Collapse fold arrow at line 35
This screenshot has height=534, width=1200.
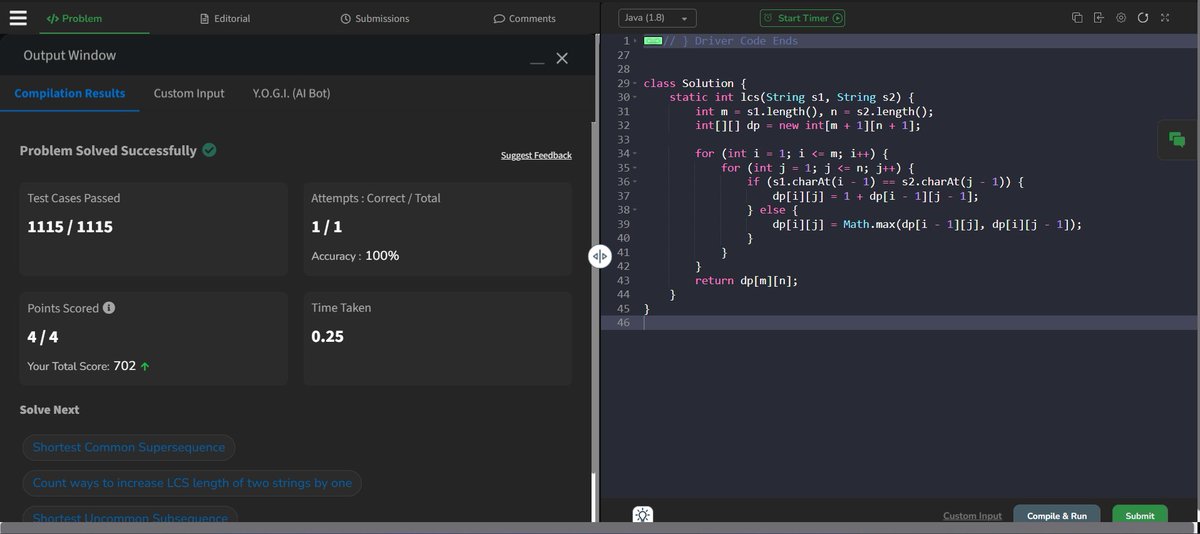636,168
